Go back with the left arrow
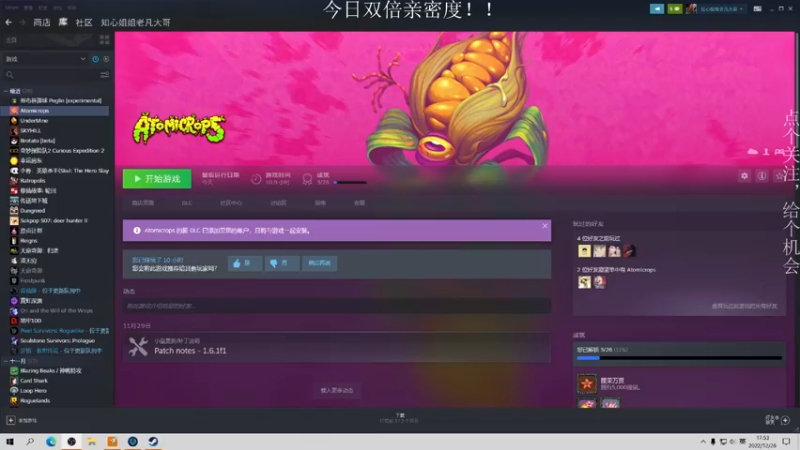This screenshot has height=450, width=800. [8, 22]
